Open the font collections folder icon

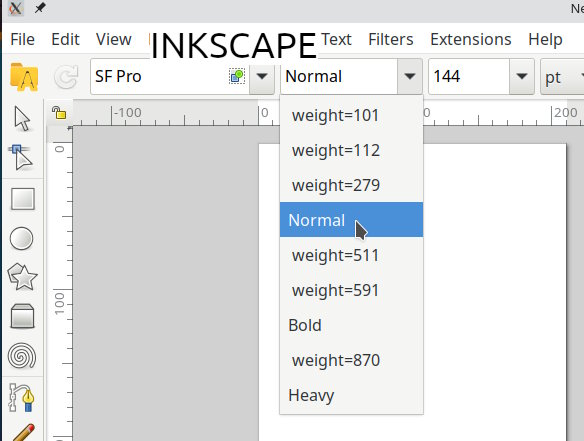[x=24, y=77]
